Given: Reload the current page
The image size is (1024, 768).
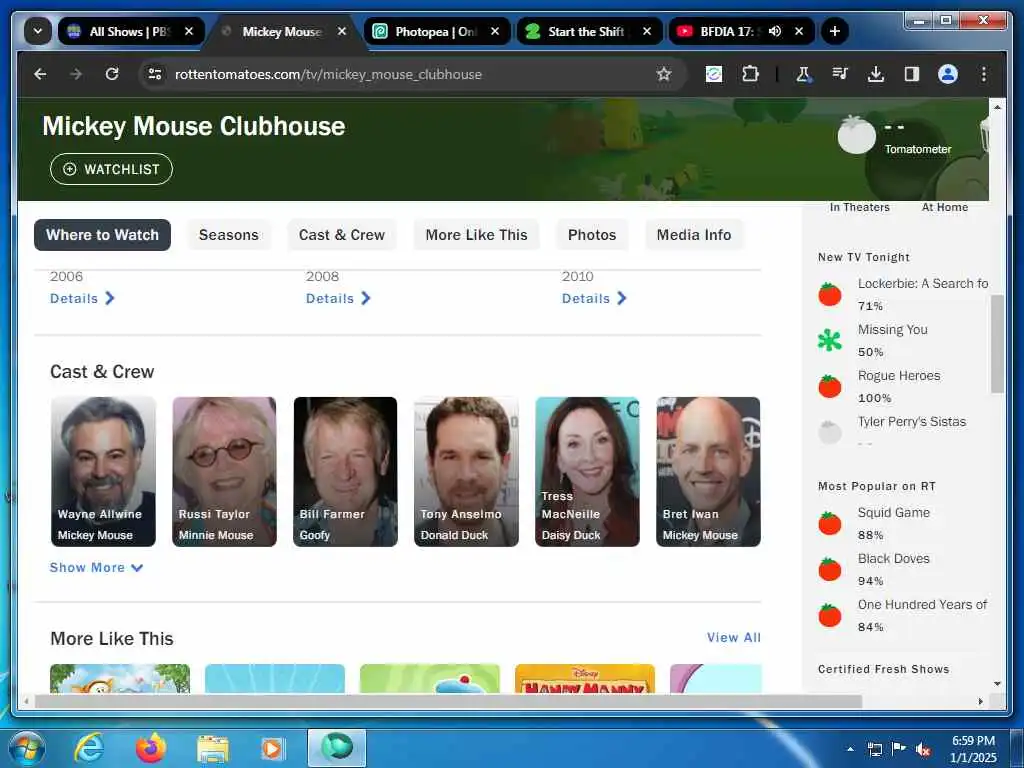Looking at the screenshot, I should coord(112,74).
